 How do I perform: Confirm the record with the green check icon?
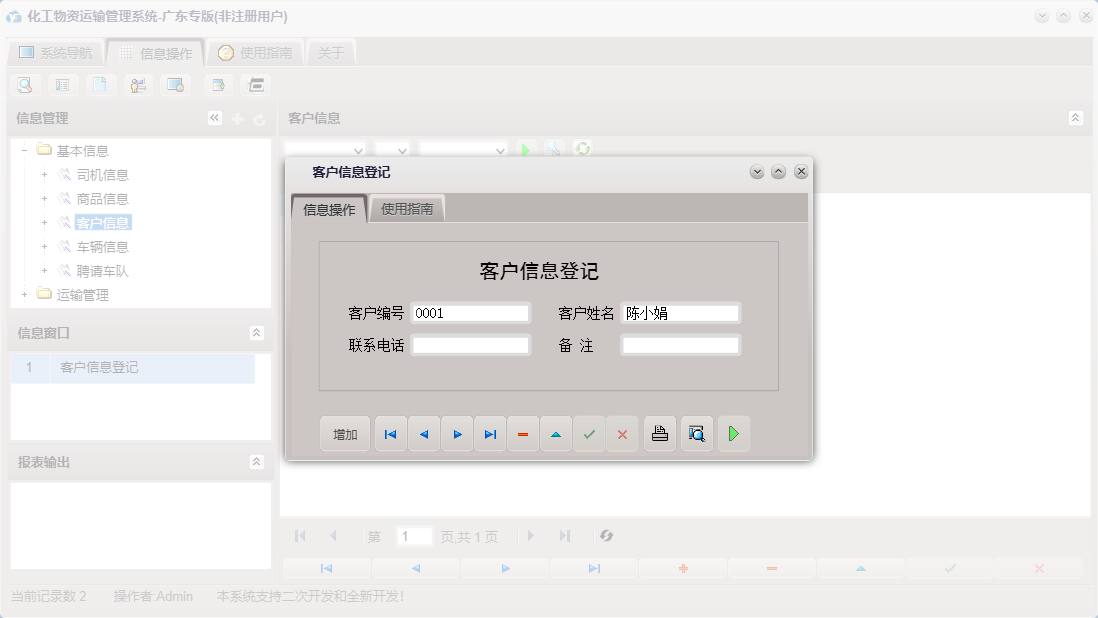pyautogui.click(x=589, y=433)
